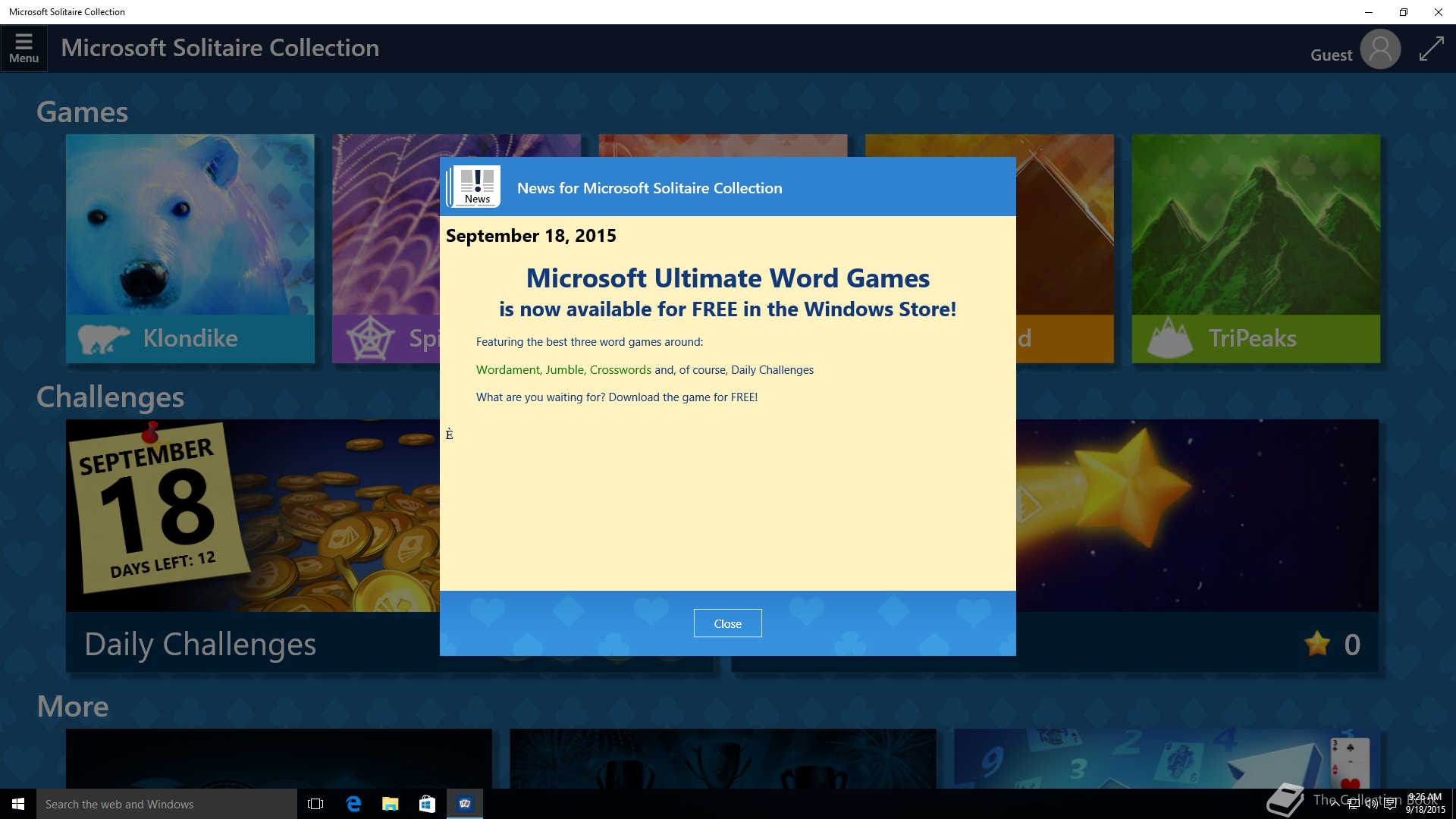
Task: Open the trophies tile under More
Action: tap(723, 758)
